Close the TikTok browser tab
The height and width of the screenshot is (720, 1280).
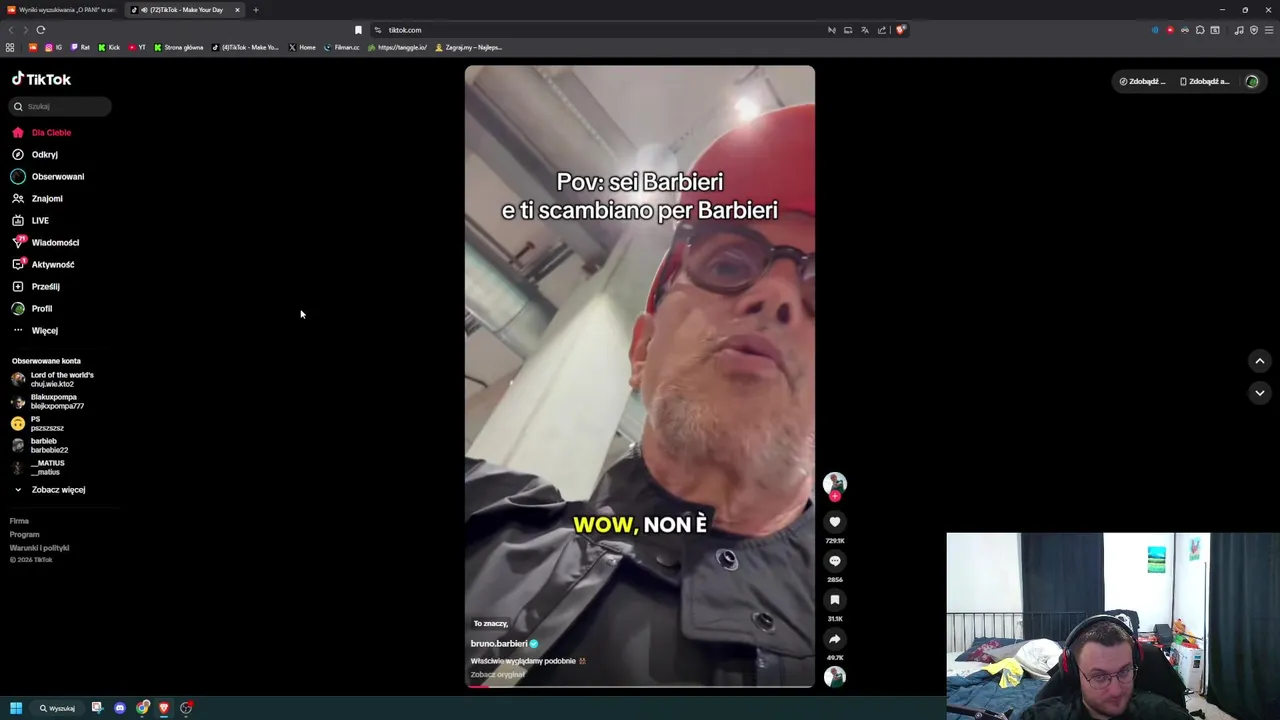[x=237, y=10]
